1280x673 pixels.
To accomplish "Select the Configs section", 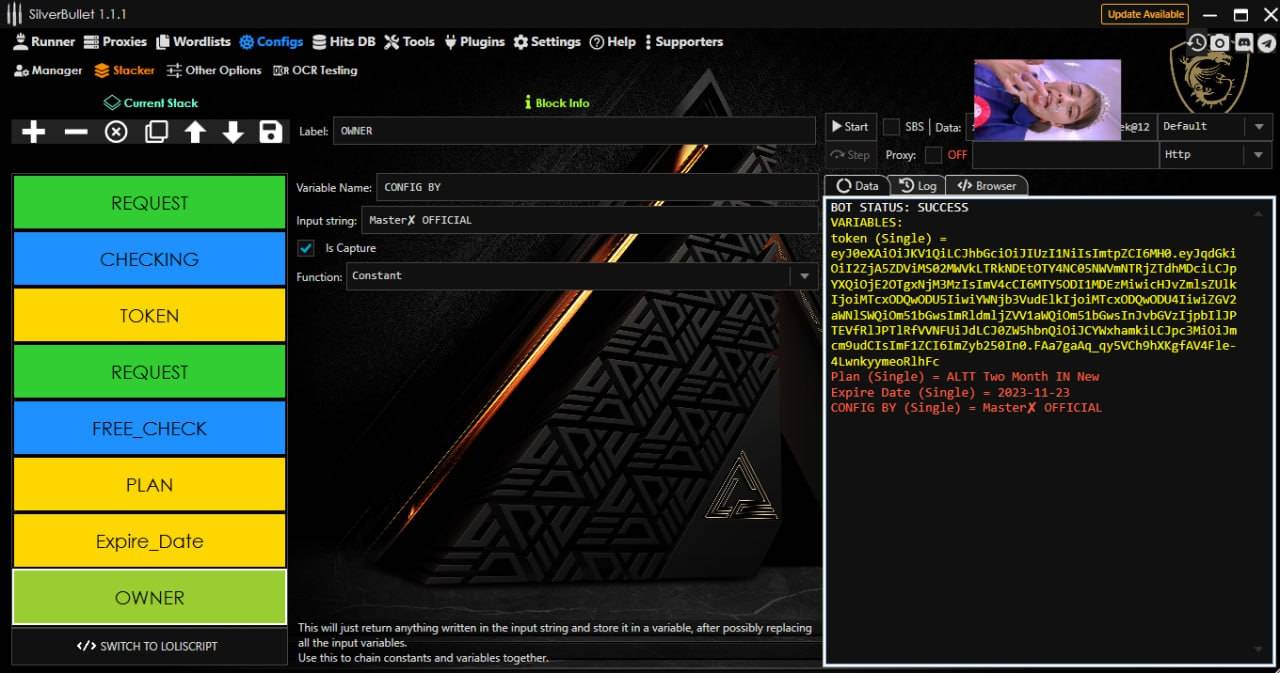I will 271,42.
